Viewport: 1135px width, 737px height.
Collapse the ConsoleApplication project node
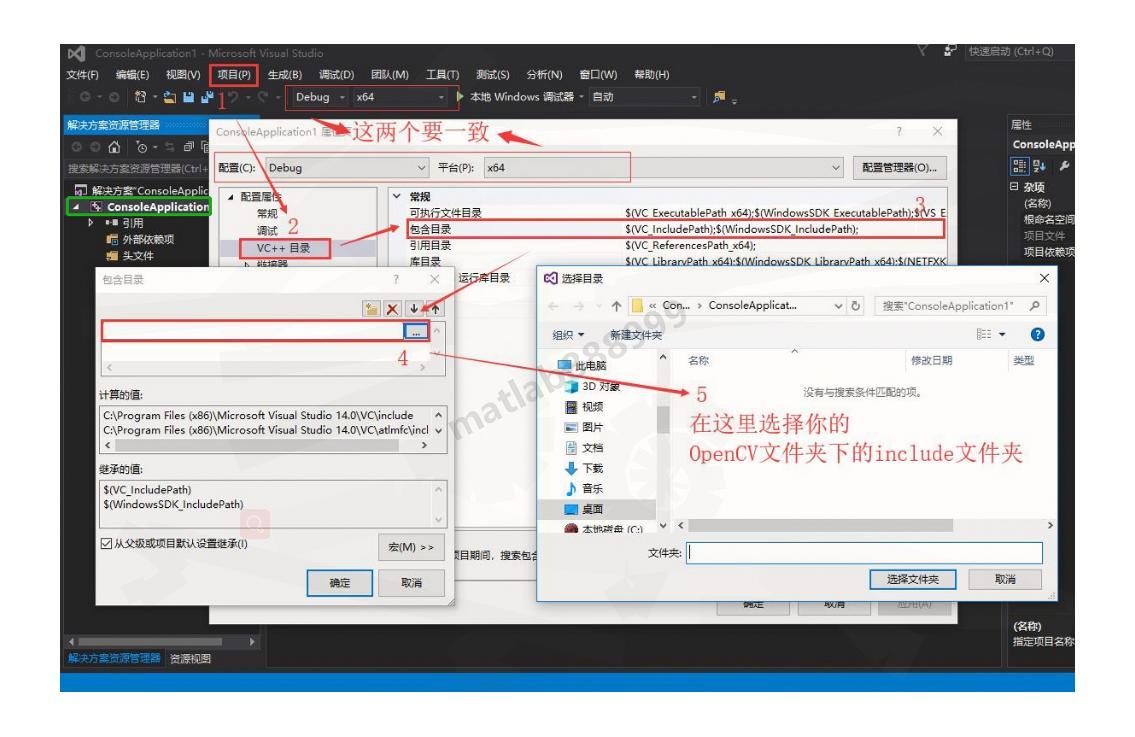pyautogui.click(x=76, y=207)
